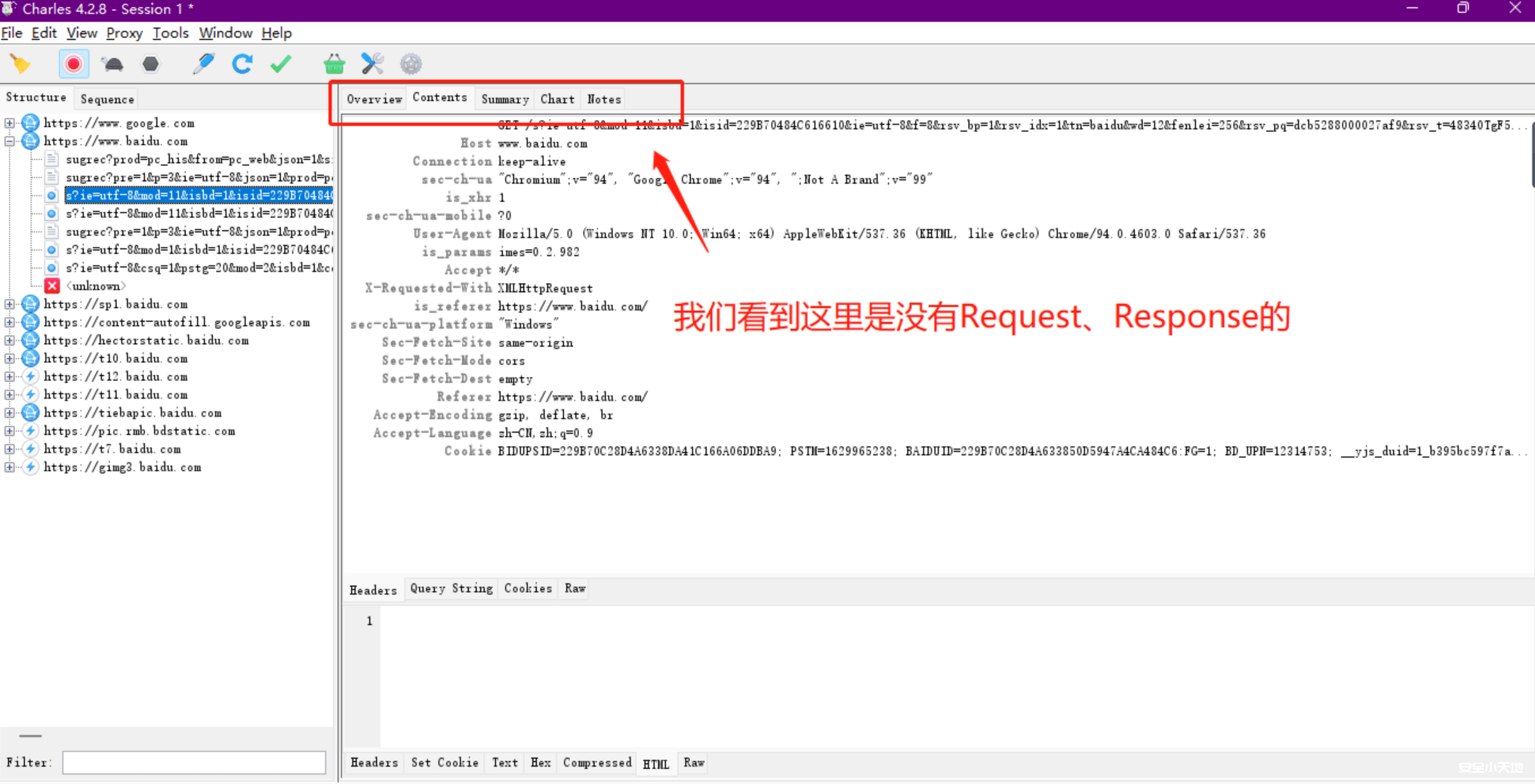The height and width of the screenshot is (784, 1535).
Task: Toggle the red Record button
Action: (x=73, y=64)
